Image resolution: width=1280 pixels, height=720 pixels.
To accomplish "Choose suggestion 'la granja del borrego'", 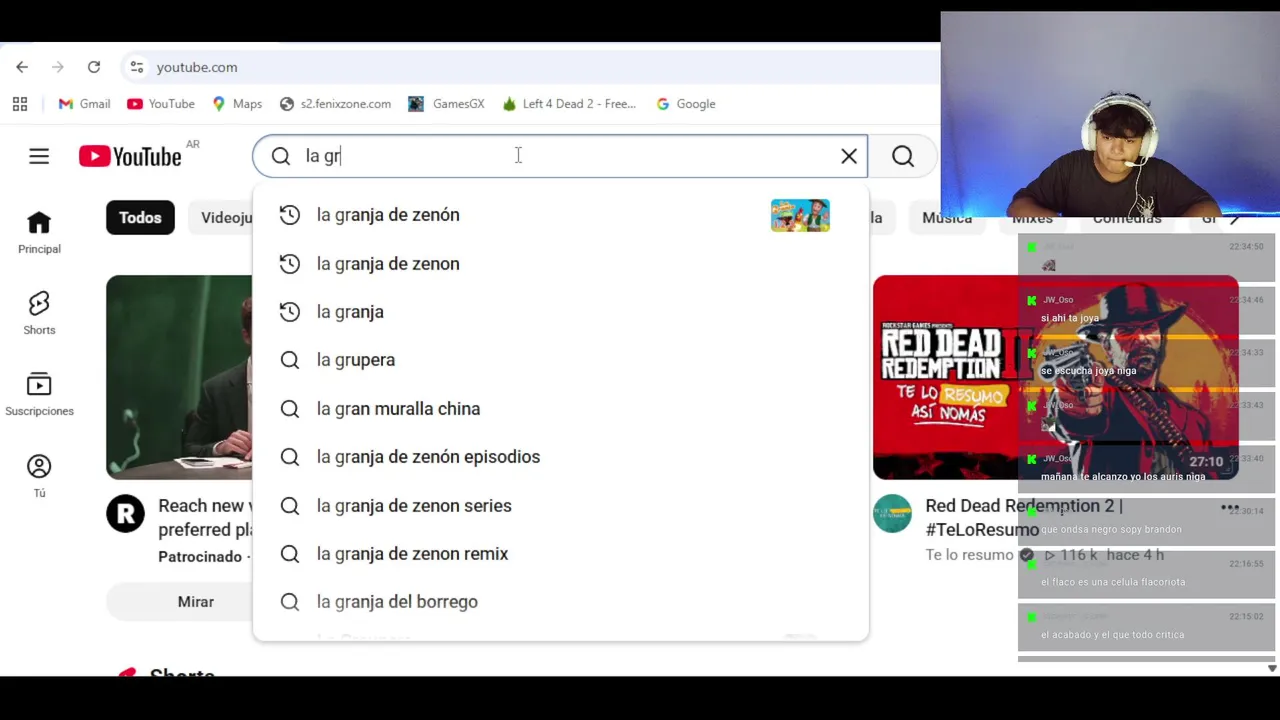I will [x=560, y=602].
